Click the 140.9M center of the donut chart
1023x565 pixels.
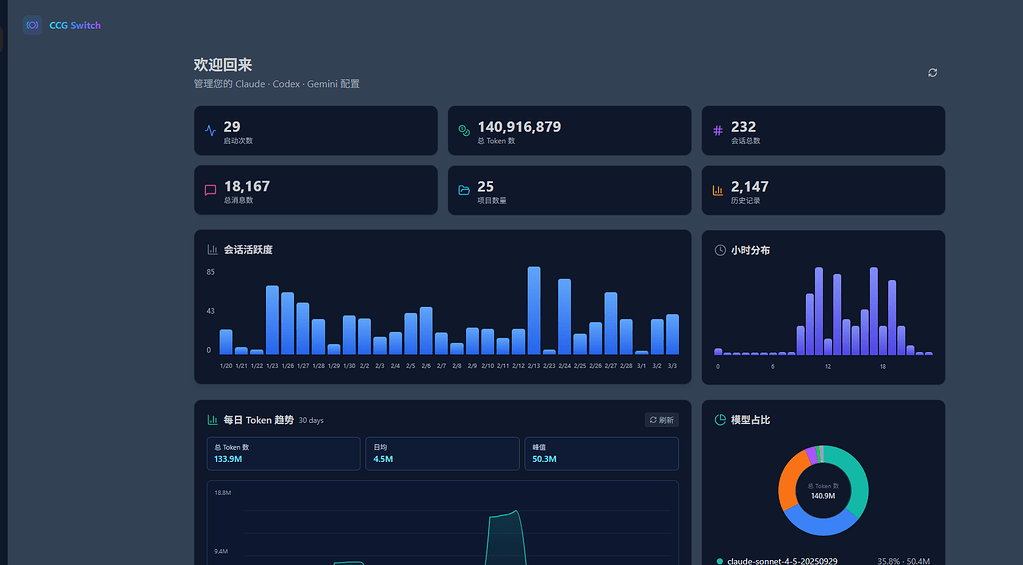point(823,496)
